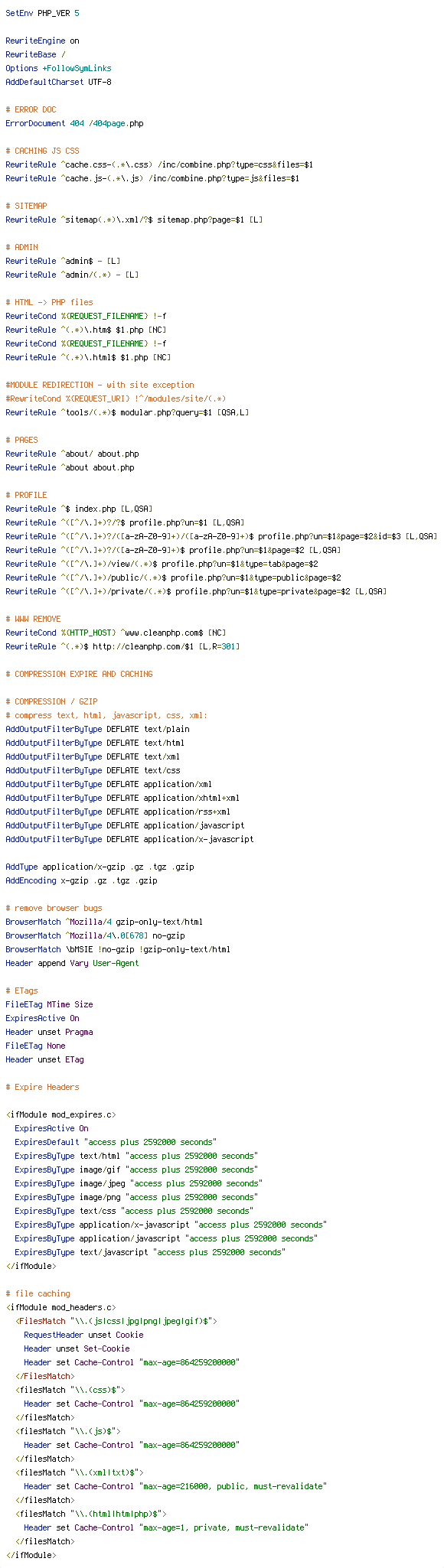Click the '^(.*)\.html$ $1.php [NC]' rule

88,358
